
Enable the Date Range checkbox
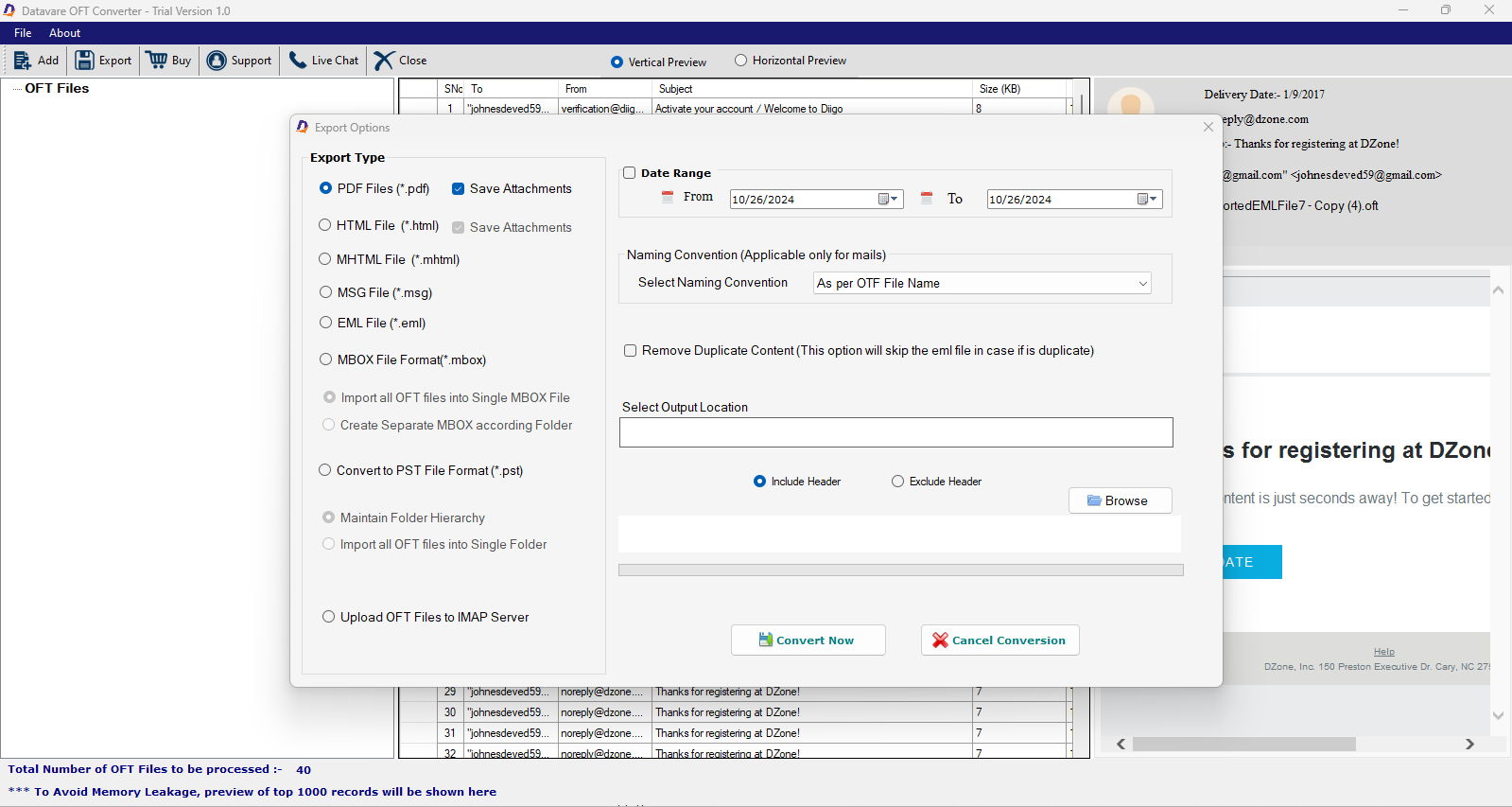pyautogui.click(x=629, y=173)
